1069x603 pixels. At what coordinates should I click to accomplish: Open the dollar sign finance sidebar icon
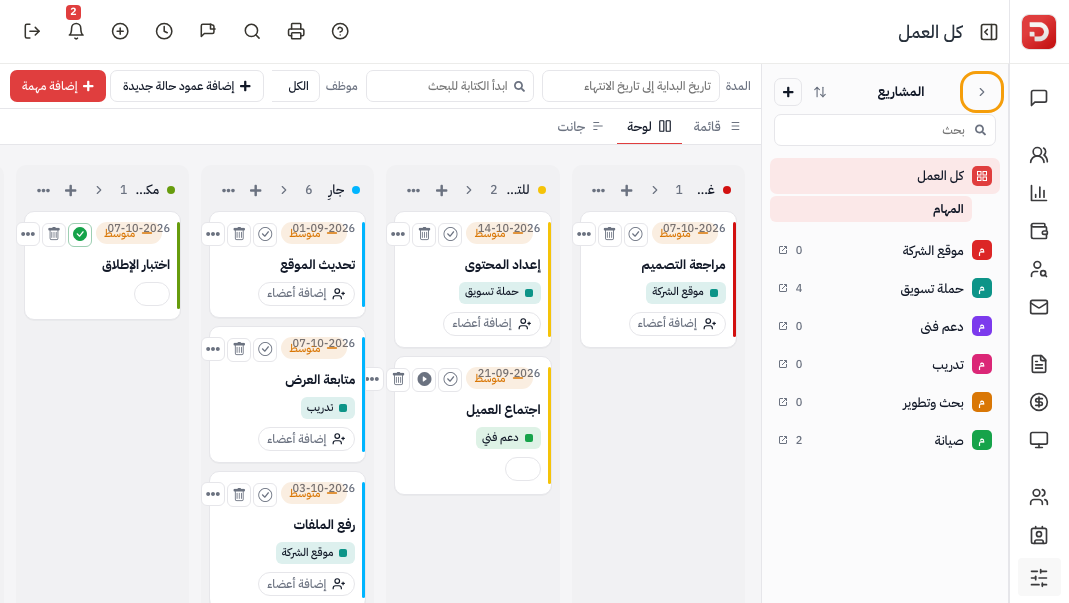1038,402
